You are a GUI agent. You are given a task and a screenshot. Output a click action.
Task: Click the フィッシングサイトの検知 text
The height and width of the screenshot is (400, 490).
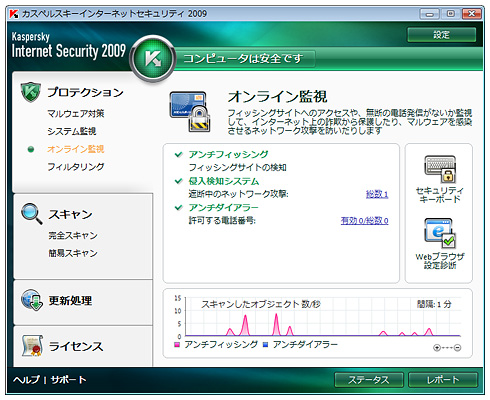click(237, 167)
